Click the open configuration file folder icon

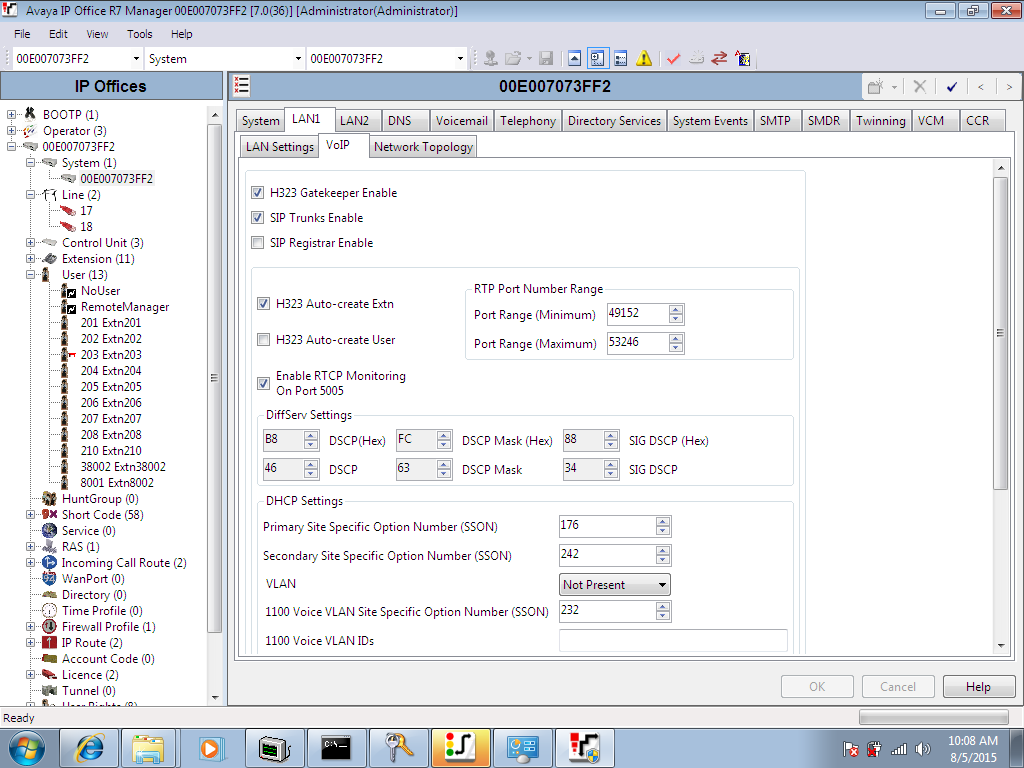point(513,59)
